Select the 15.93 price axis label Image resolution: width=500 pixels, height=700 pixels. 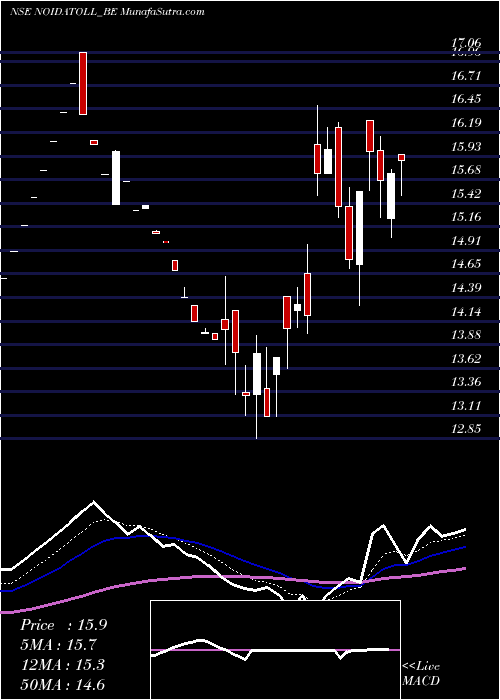466,146
